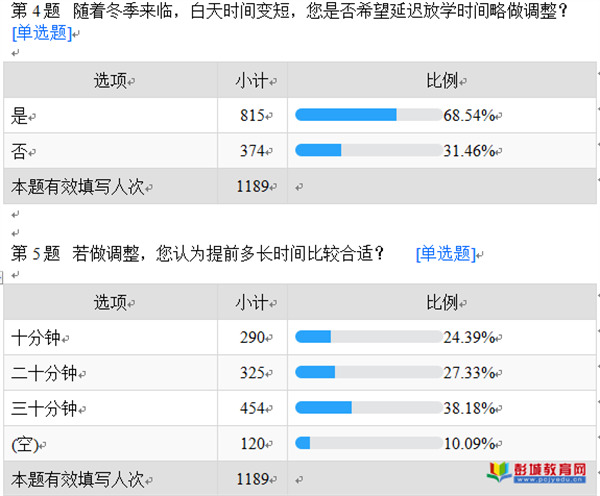Screen dimensions: 600x496
Task: Click the 二十分钟 27.33% progress bar
Action: click(x=368, y=372)
